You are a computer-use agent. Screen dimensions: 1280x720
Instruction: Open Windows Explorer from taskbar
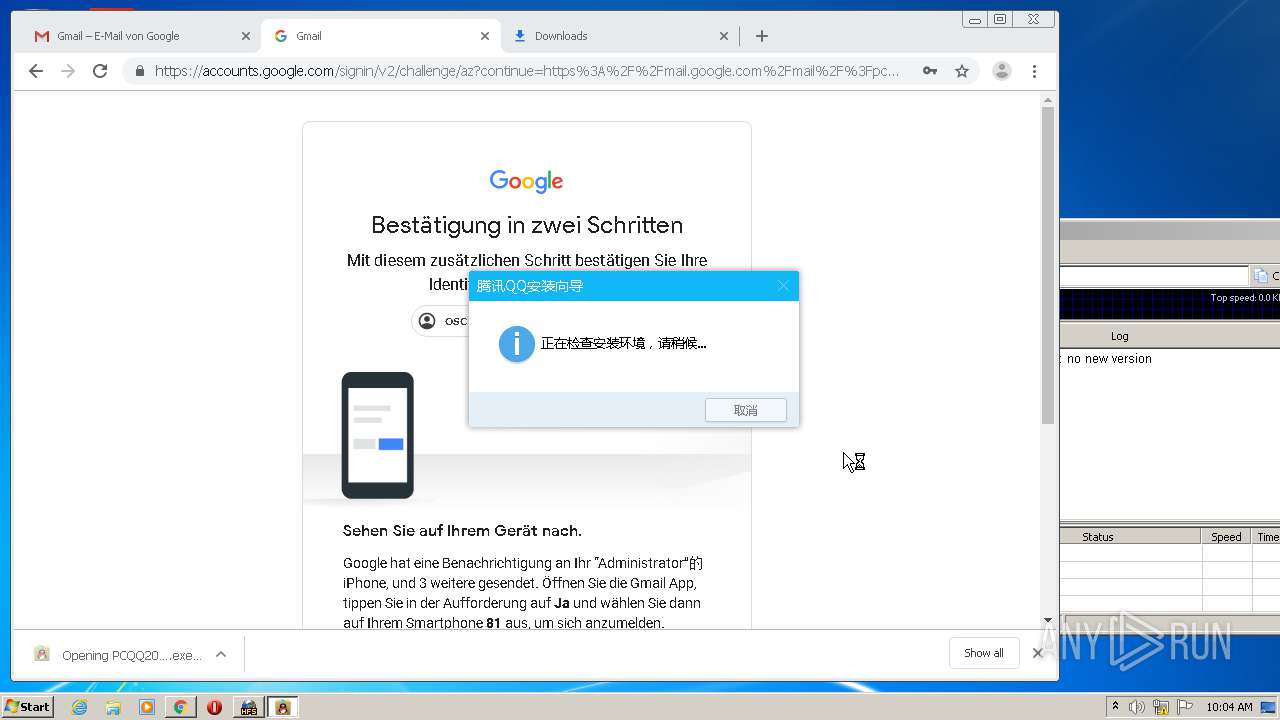point(113,707)
